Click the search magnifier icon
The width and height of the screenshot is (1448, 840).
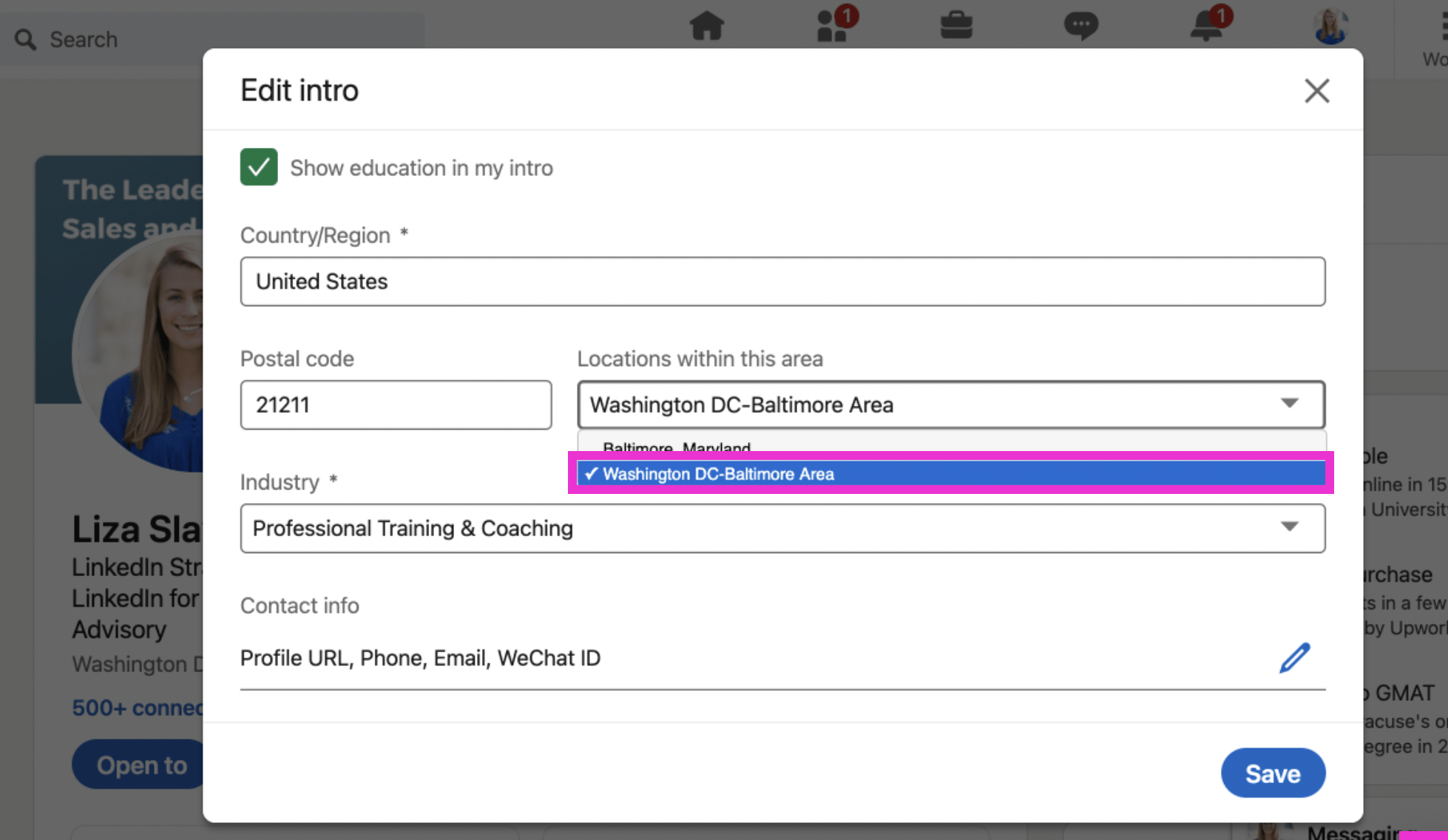click(x=24, y=38)
